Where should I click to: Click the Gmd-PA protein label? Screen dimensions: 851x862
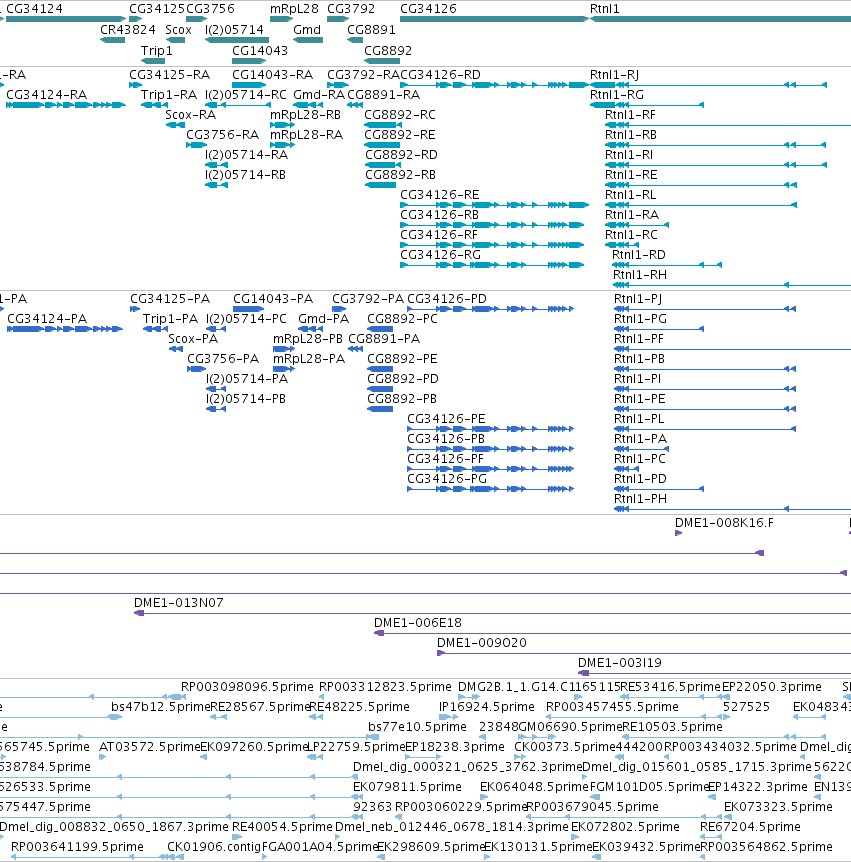click(x=323, y=318)
